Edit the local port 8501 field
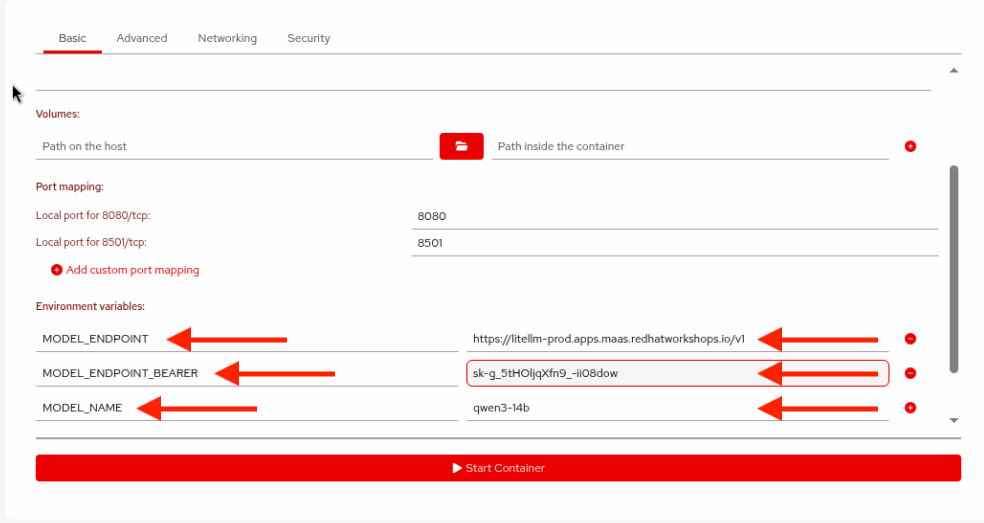Screen dimensions: 984x523 pyautogui.click(x=674, y=243)
